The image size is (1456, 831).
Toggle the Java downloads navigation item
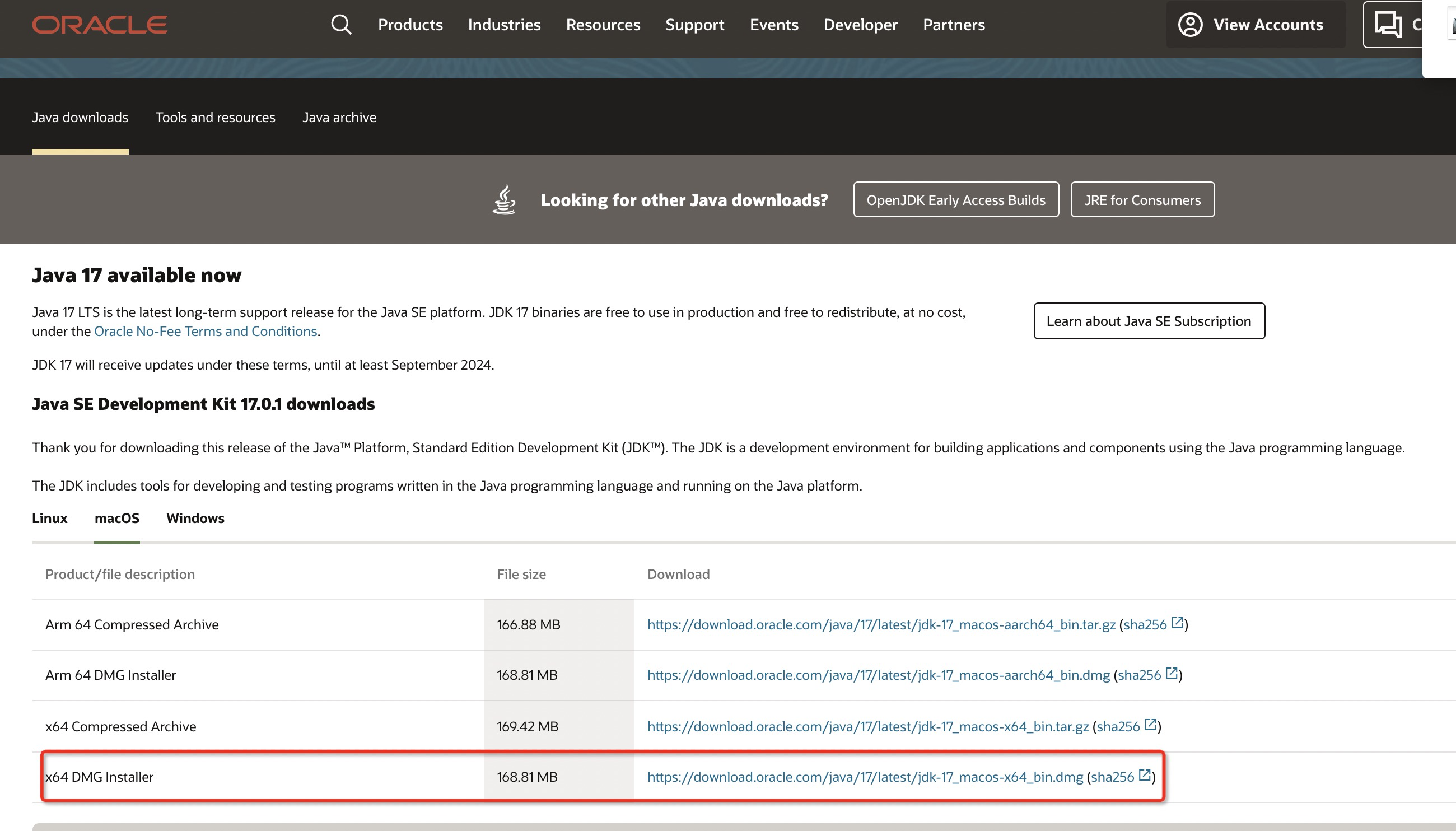point(80,117)
